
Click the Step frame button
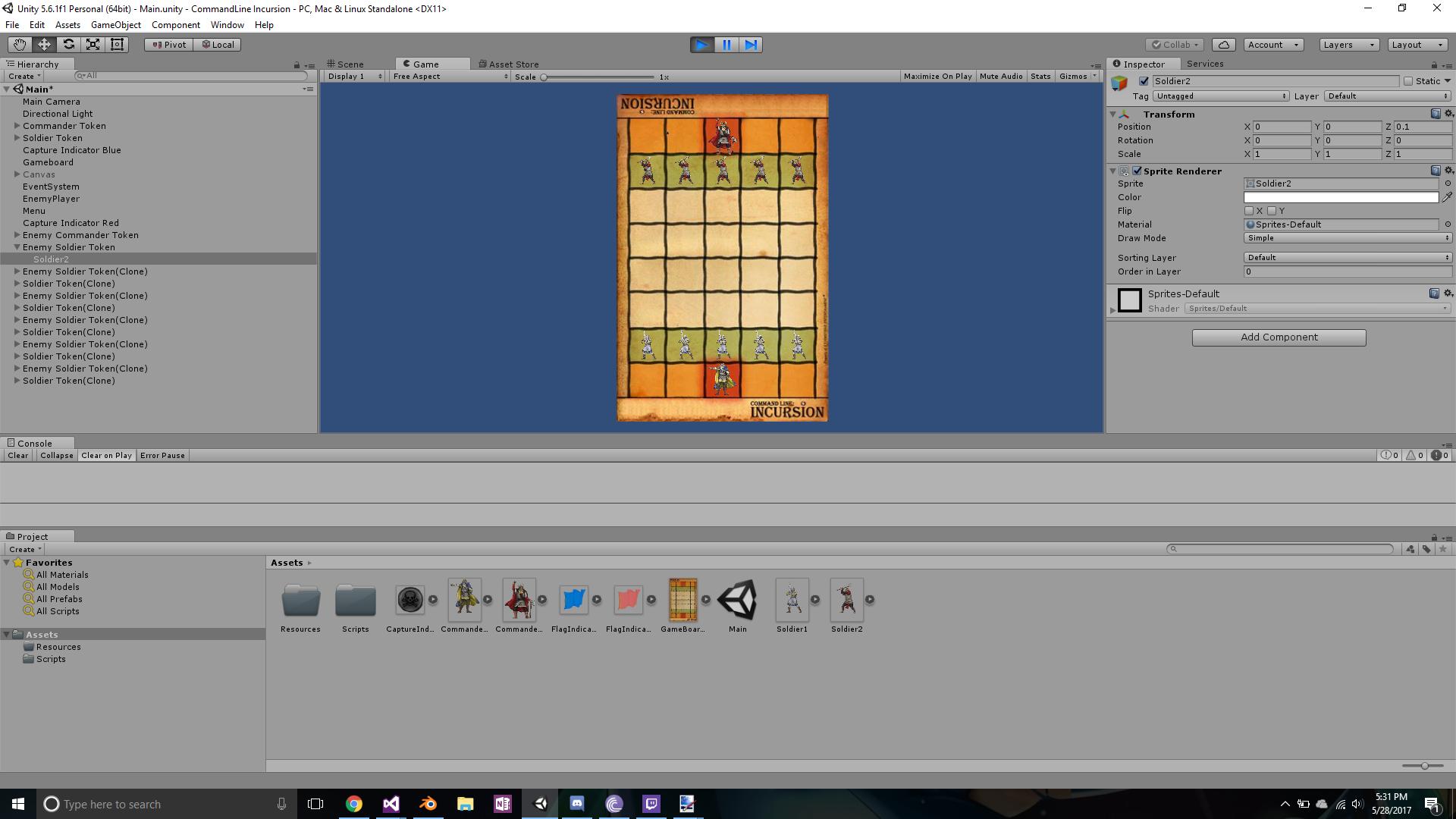point(751,45)
